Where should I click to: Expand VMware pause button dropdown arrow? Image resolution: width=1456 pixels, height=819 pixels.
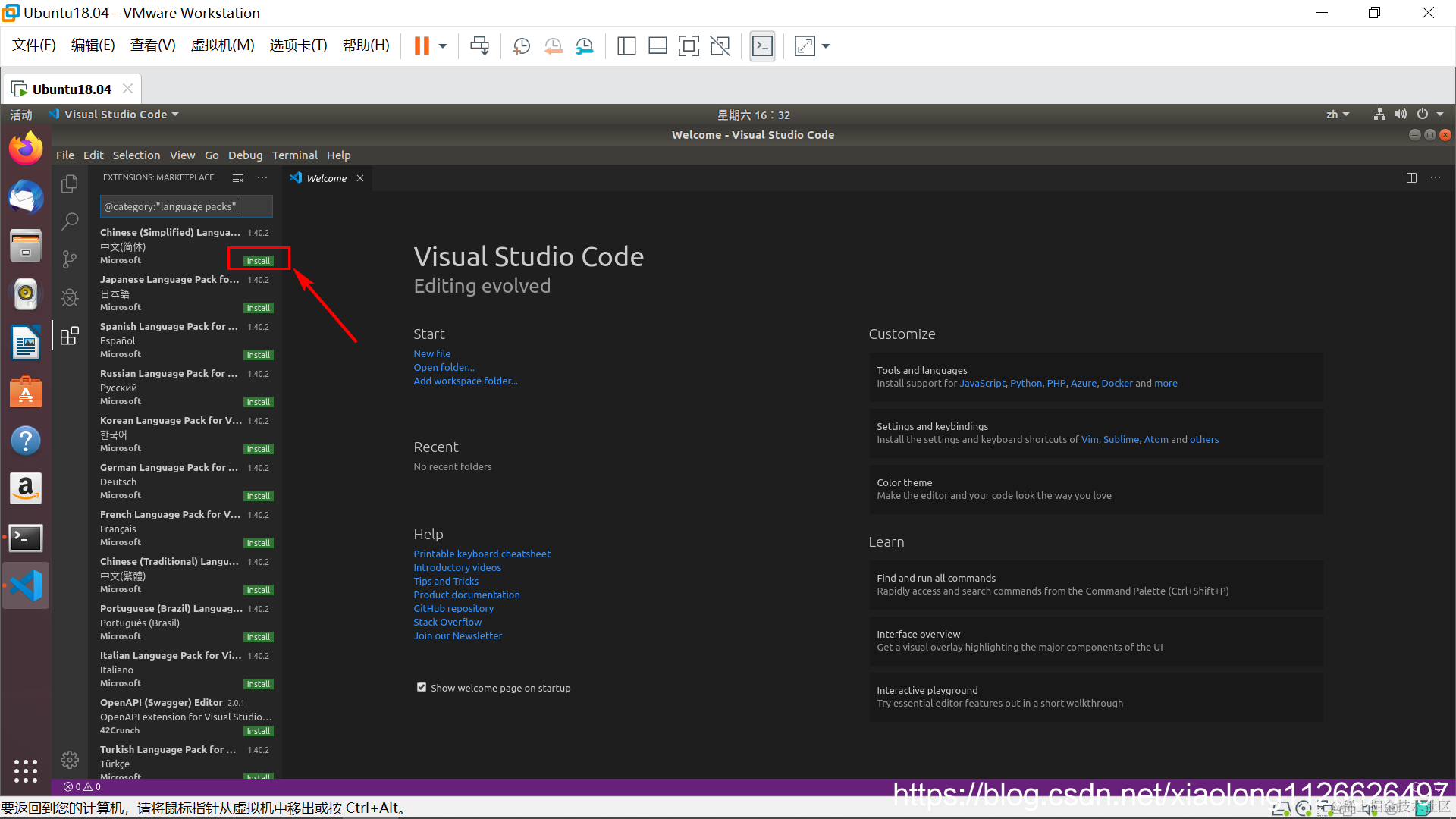click(x=443, y=46)
